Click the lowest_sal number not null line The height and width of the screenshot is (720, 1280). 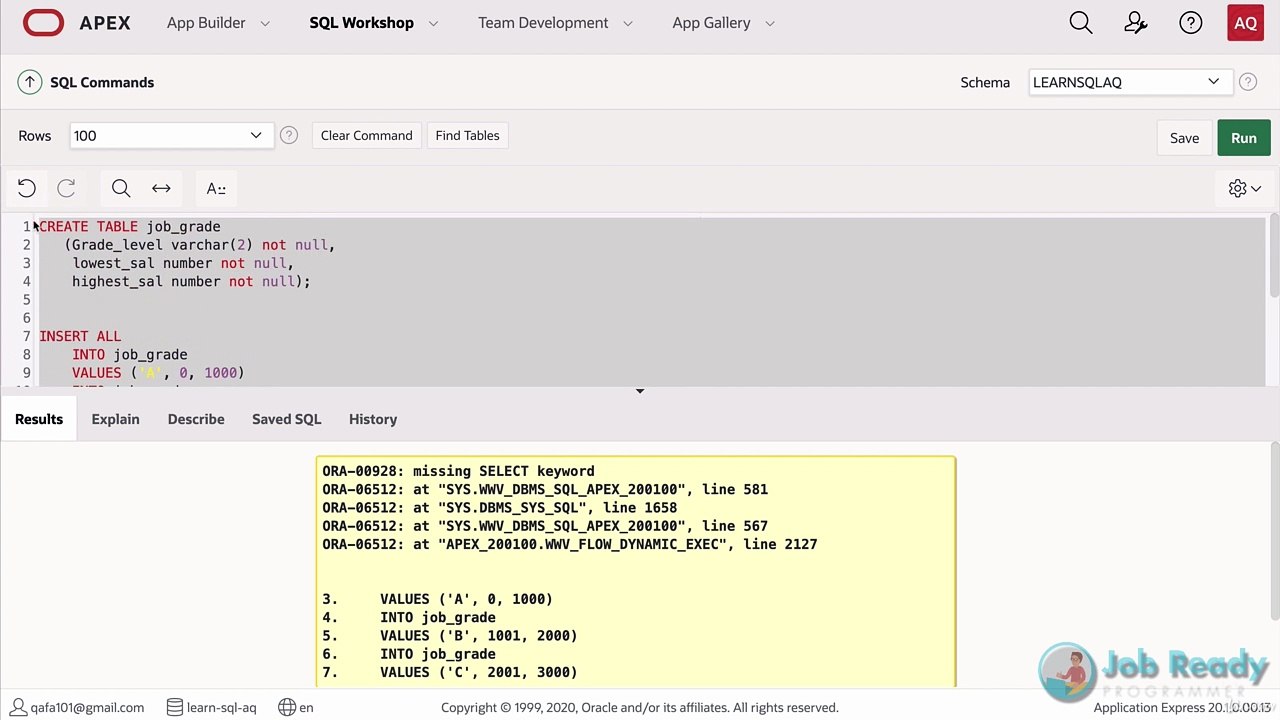coord(183,263)
